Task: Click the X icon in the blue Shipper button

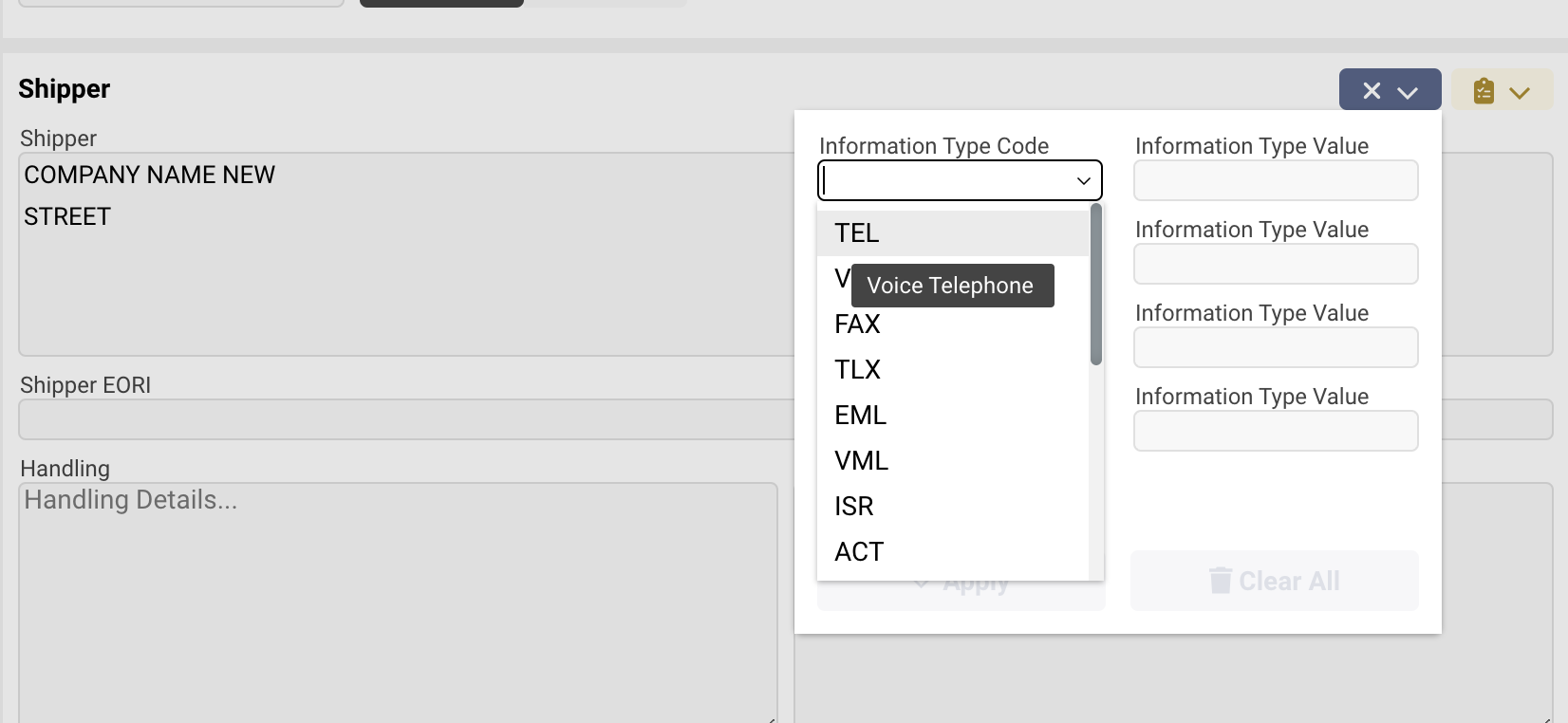Action: (x=1371, y=91)
